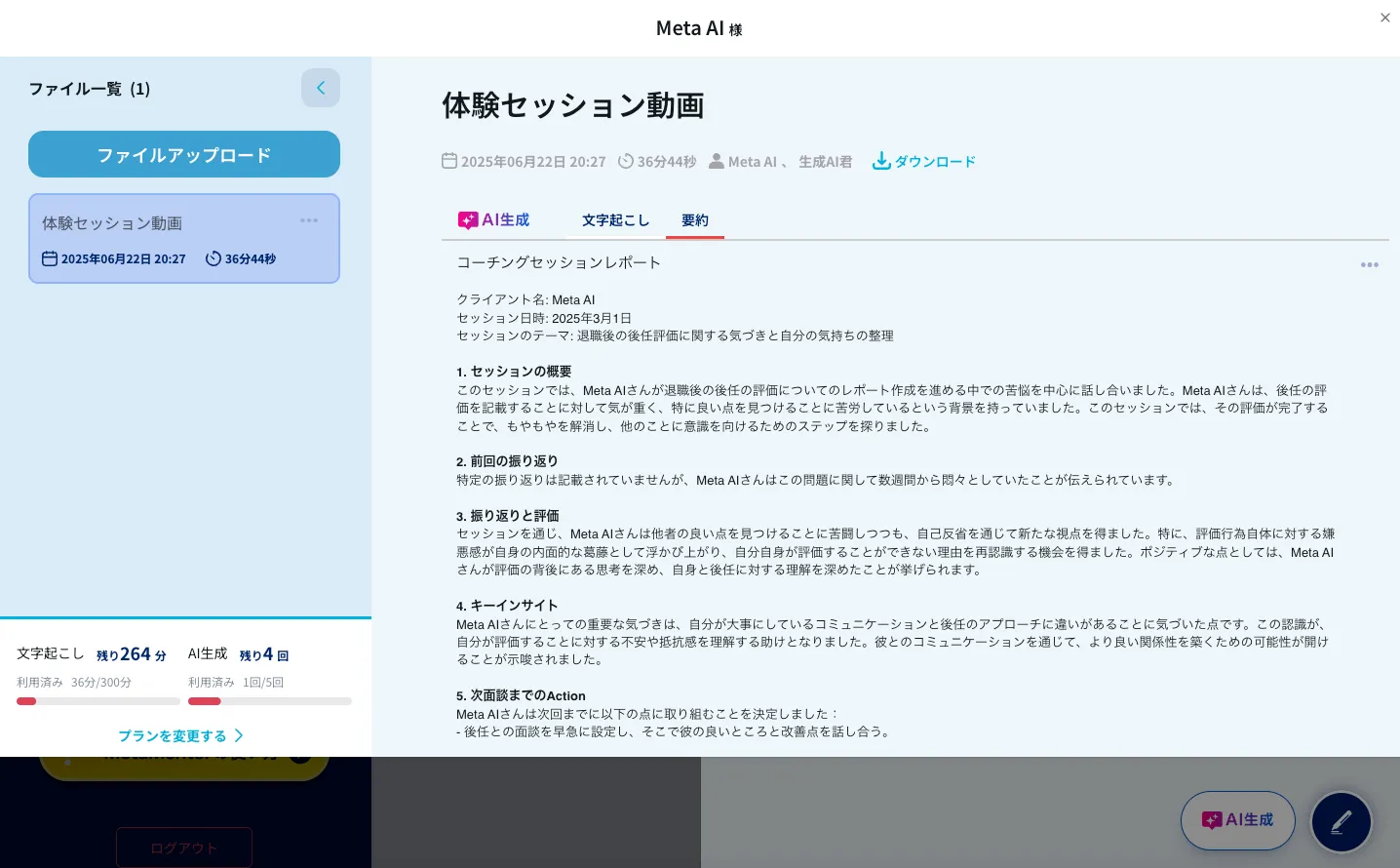1400x868 pixels.
Task: Open the three-dot menu of the summary report
Action: point(1370,265)
